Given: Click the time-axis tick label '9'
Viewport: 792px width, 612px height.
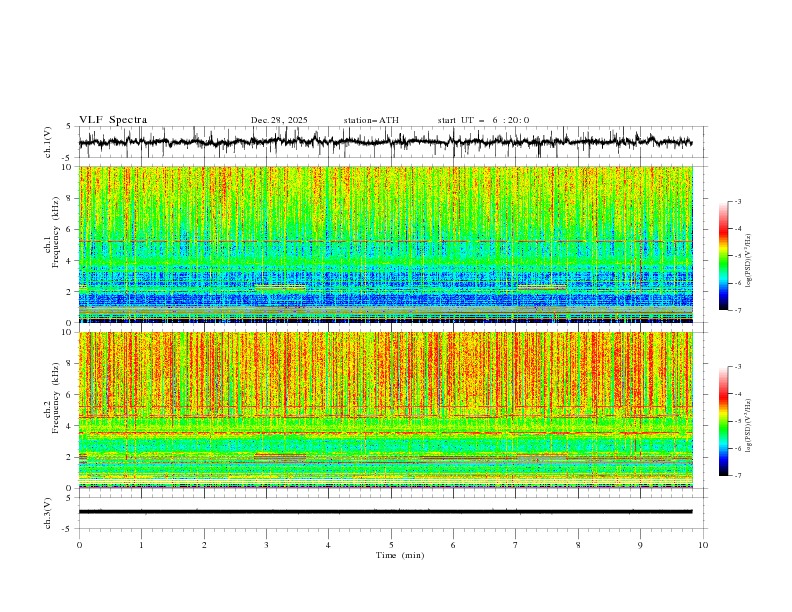Looking at the screenshot, I should click(640, 545).
